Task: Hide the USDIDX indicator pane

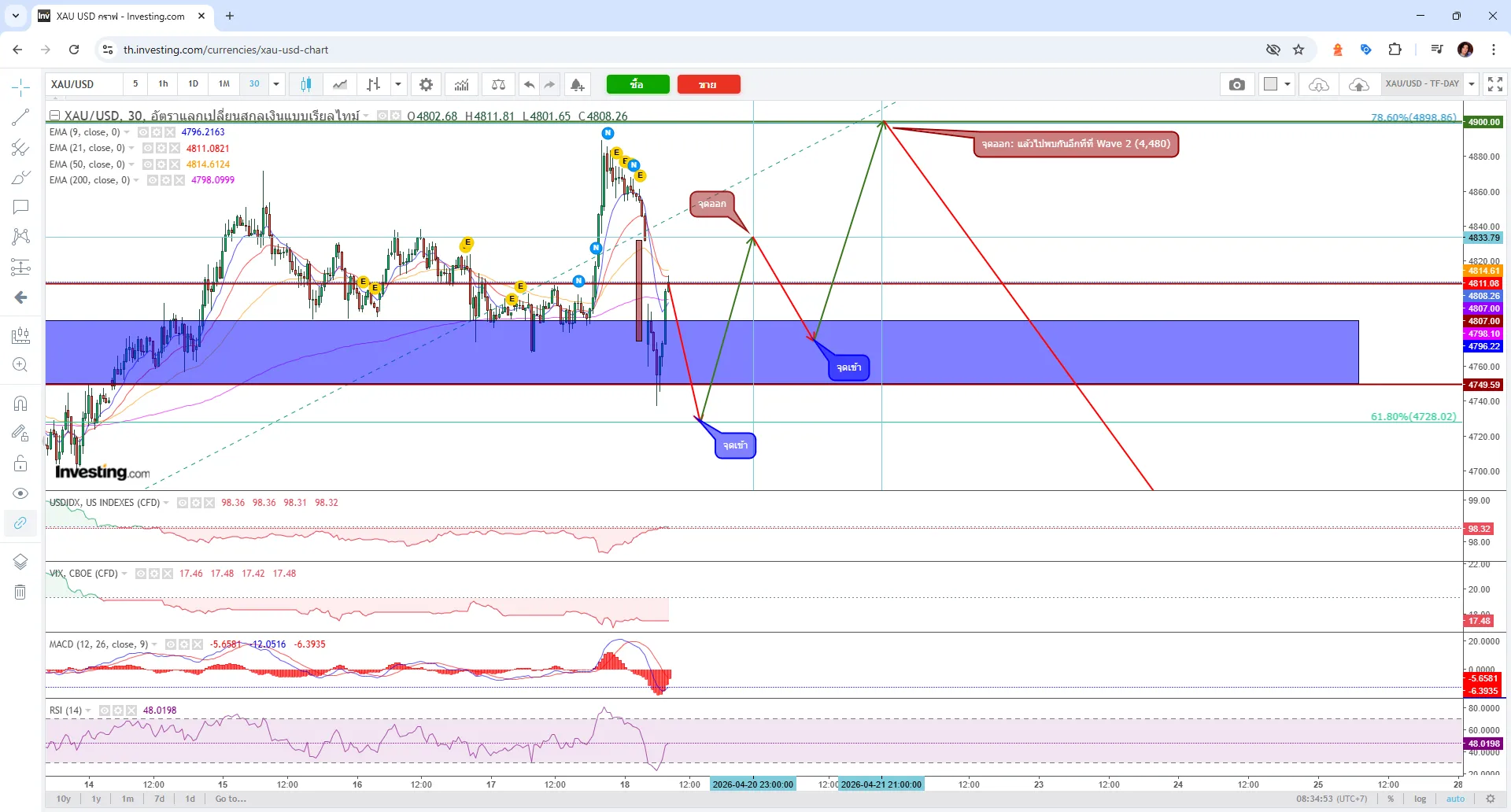Action: (183, 503)
